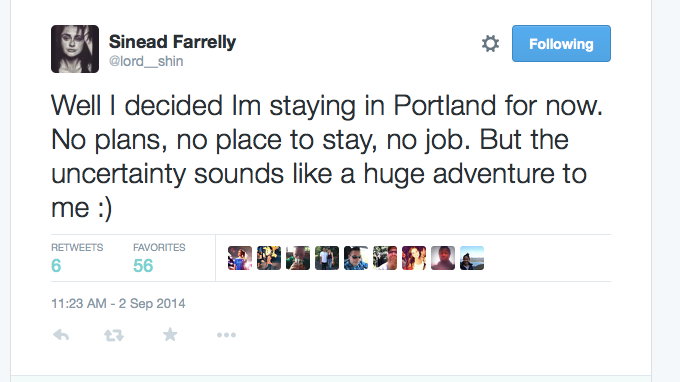The width and height of the screenshot is (680, 382).
Task: Open the three-dot more options menu
Action: (x=226, y=335)
